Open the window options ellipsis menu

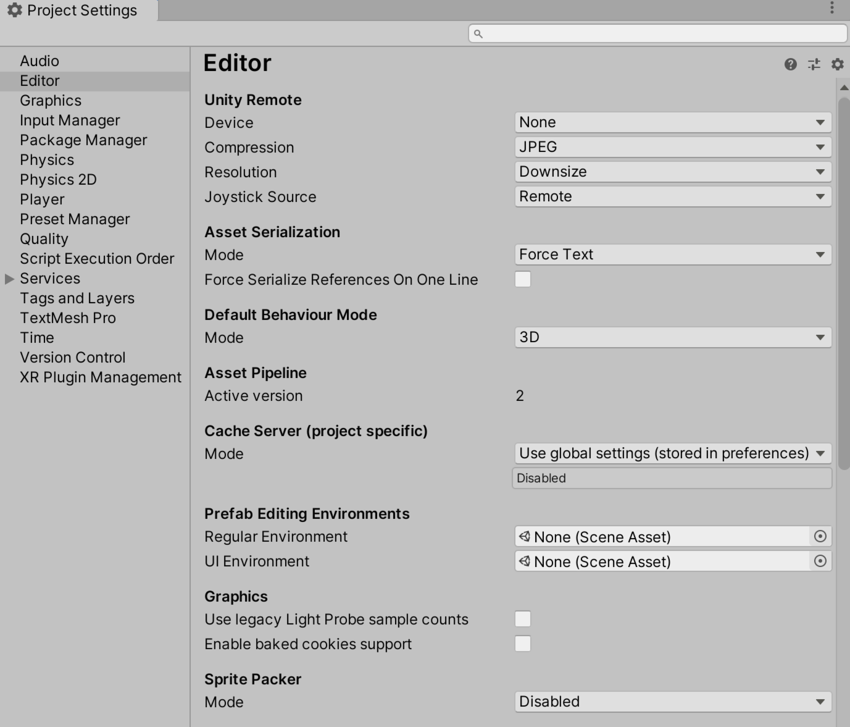[833, 8]
